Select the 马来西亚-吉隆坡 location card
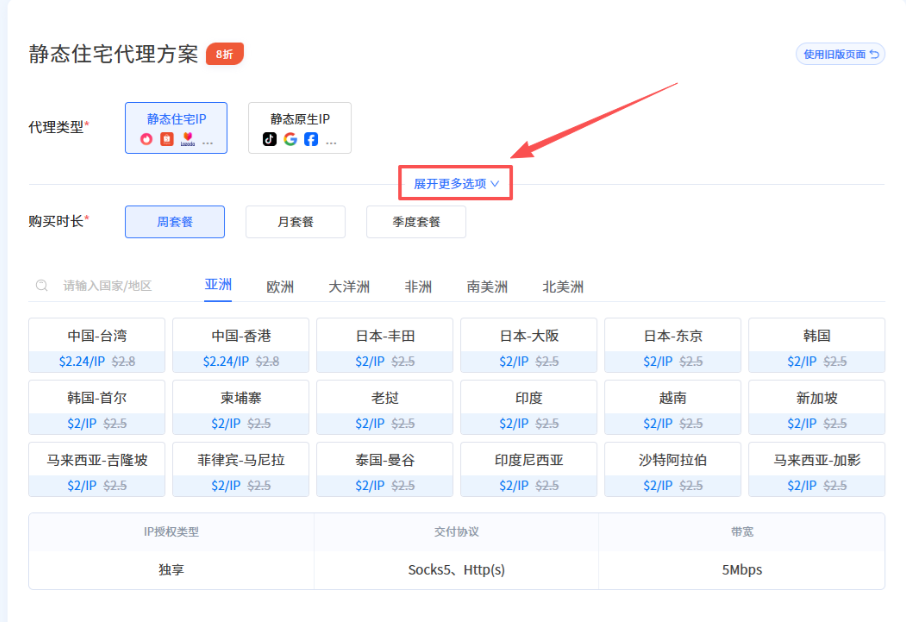The height and width of the screenshot is (622, 906). click(x=96, y=469)
